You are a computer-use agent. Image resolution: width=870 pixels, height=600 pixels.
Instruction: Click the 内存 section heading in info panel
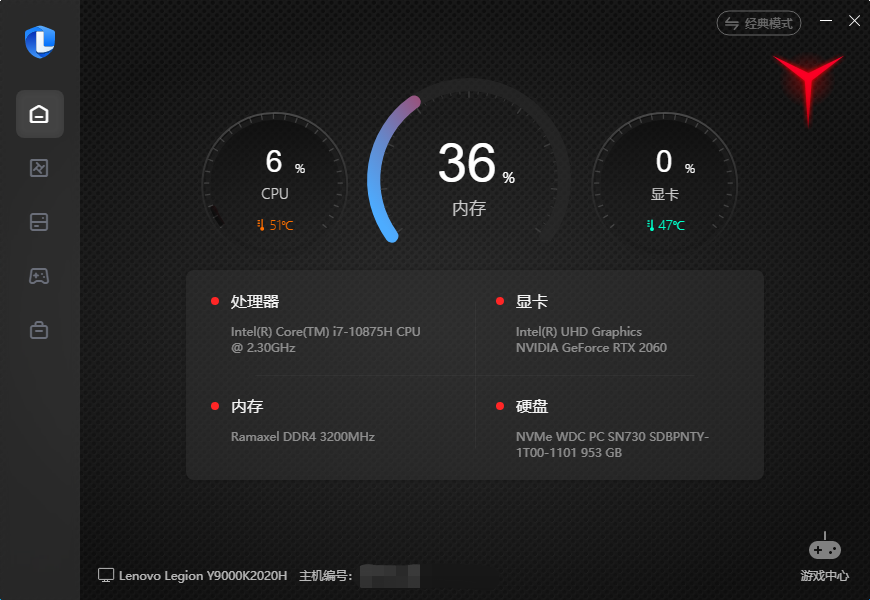click(247, 406)
